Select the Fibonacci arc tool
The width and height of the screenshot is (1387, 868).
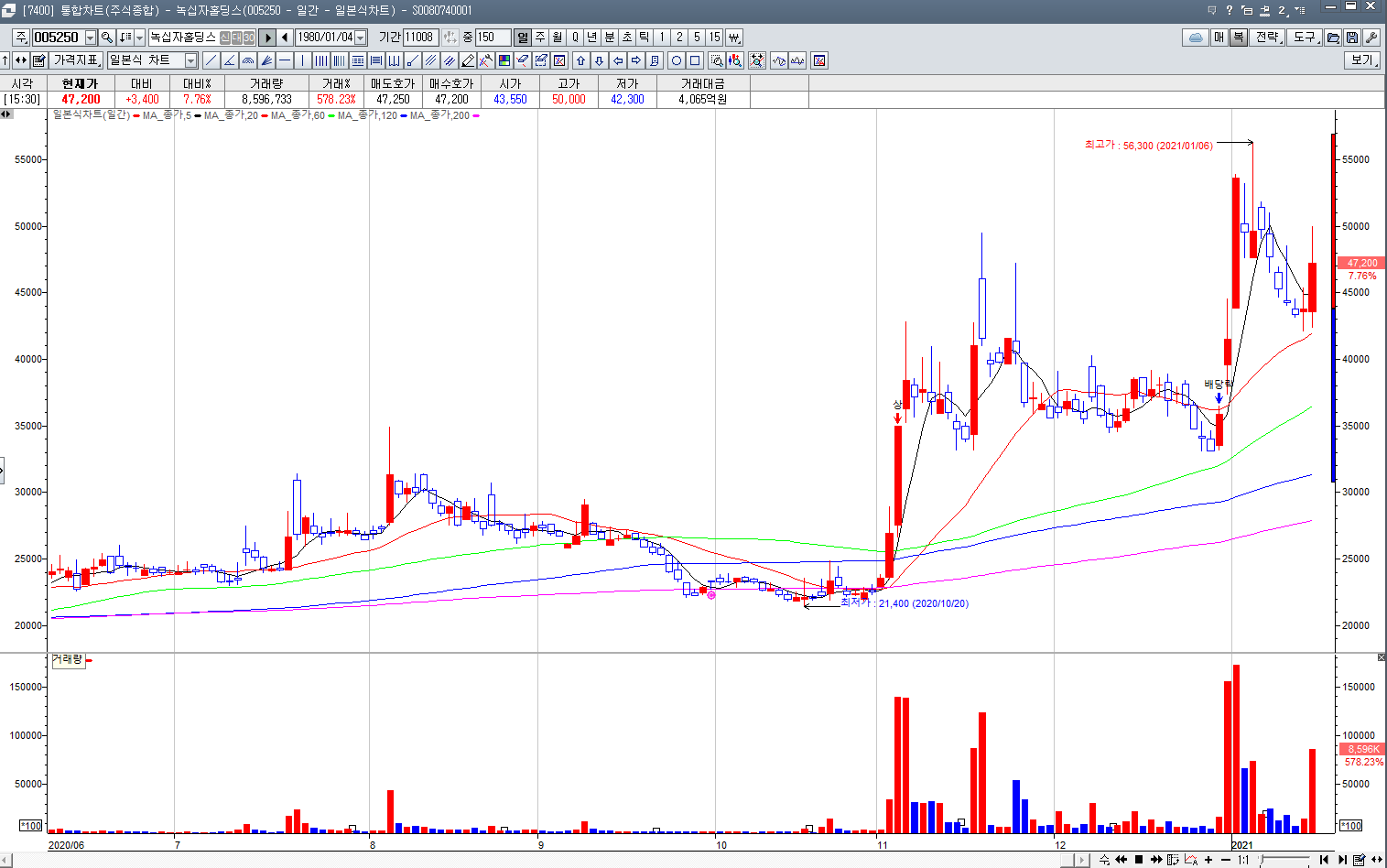click(247, 60)
